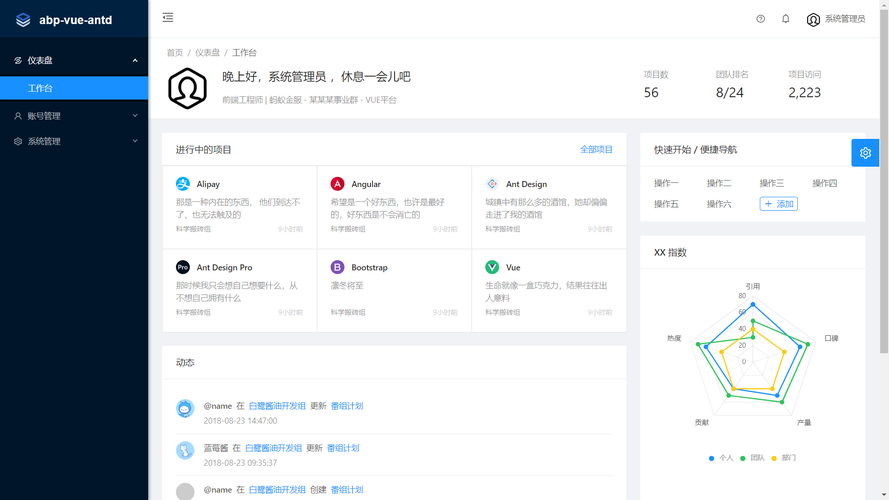Image resolution: width=889 pixels, height=500 pixels.
Task: Click the 仪表盘 dashboard menu icon
Action: click(18, 60)
